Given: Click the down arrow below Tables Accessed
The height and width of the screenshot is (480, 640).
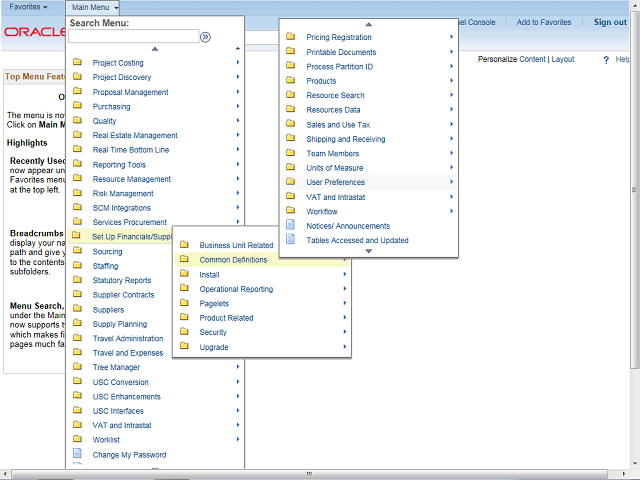Looking at the screenshot, I should point(369,251).
